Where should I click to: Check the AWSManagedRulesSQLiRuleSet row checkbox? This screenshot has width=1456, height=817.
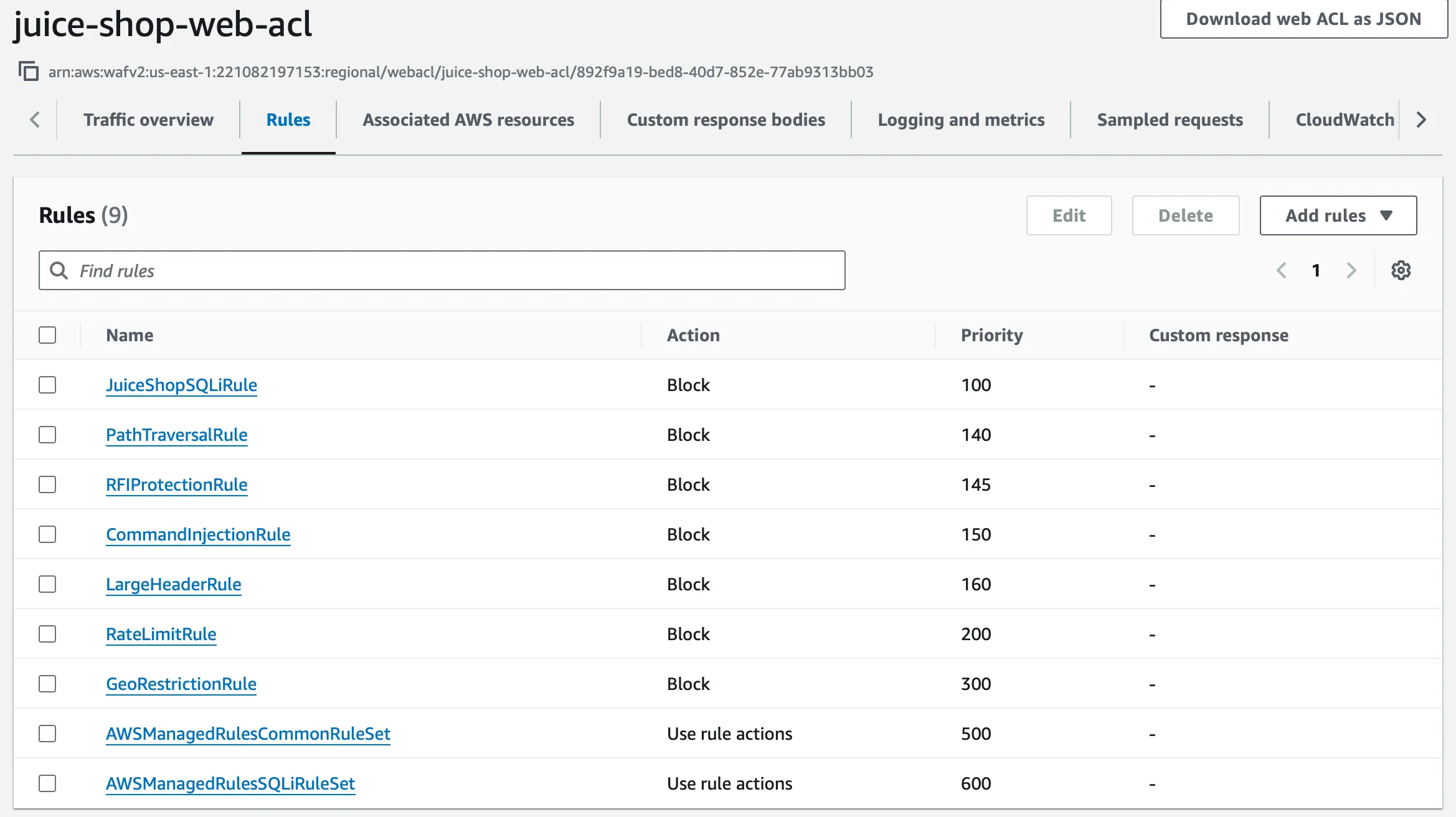(47, 783)
